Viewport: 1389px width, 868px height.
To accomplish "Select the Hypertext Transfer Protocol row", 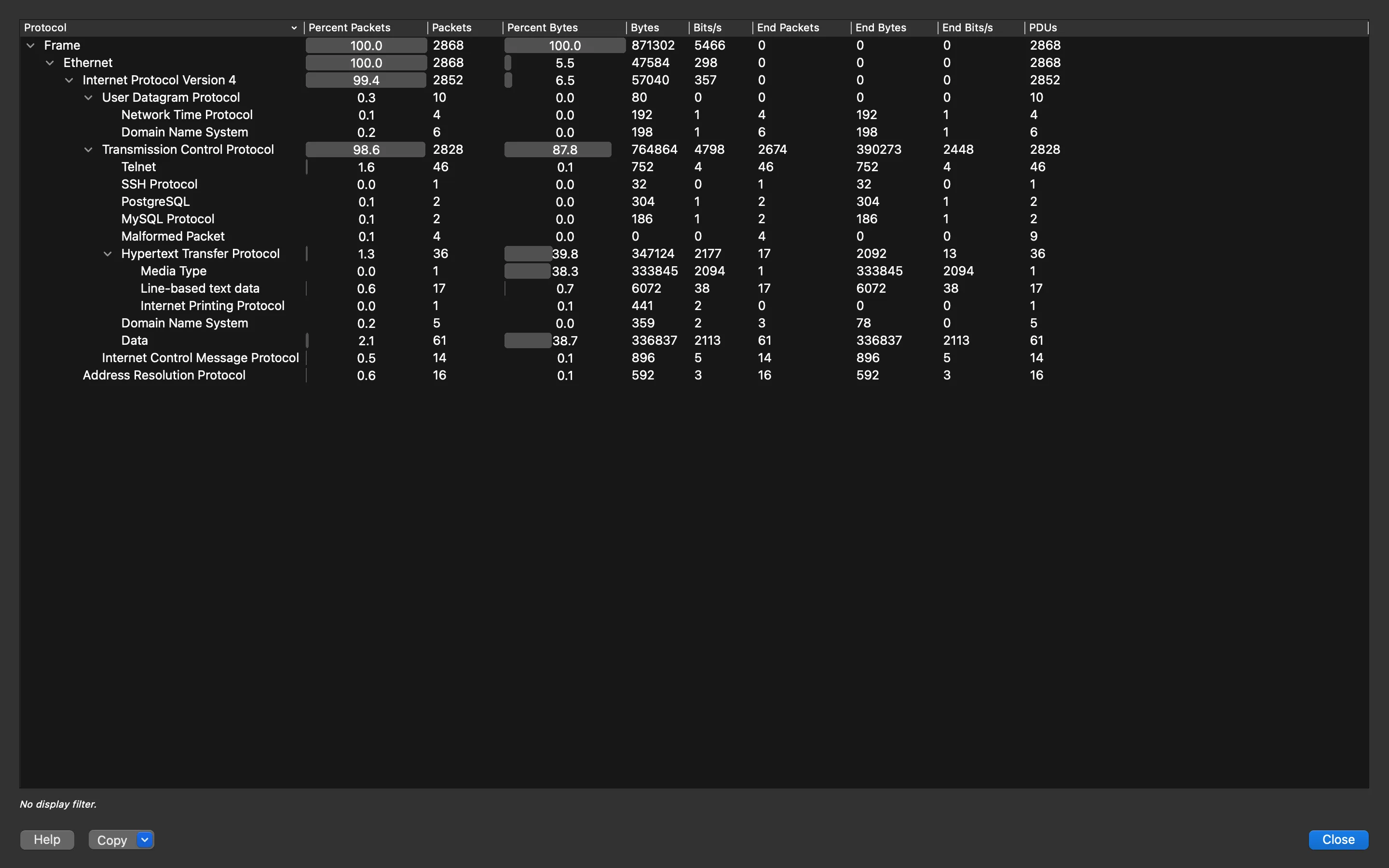I will tap(200, 253).
